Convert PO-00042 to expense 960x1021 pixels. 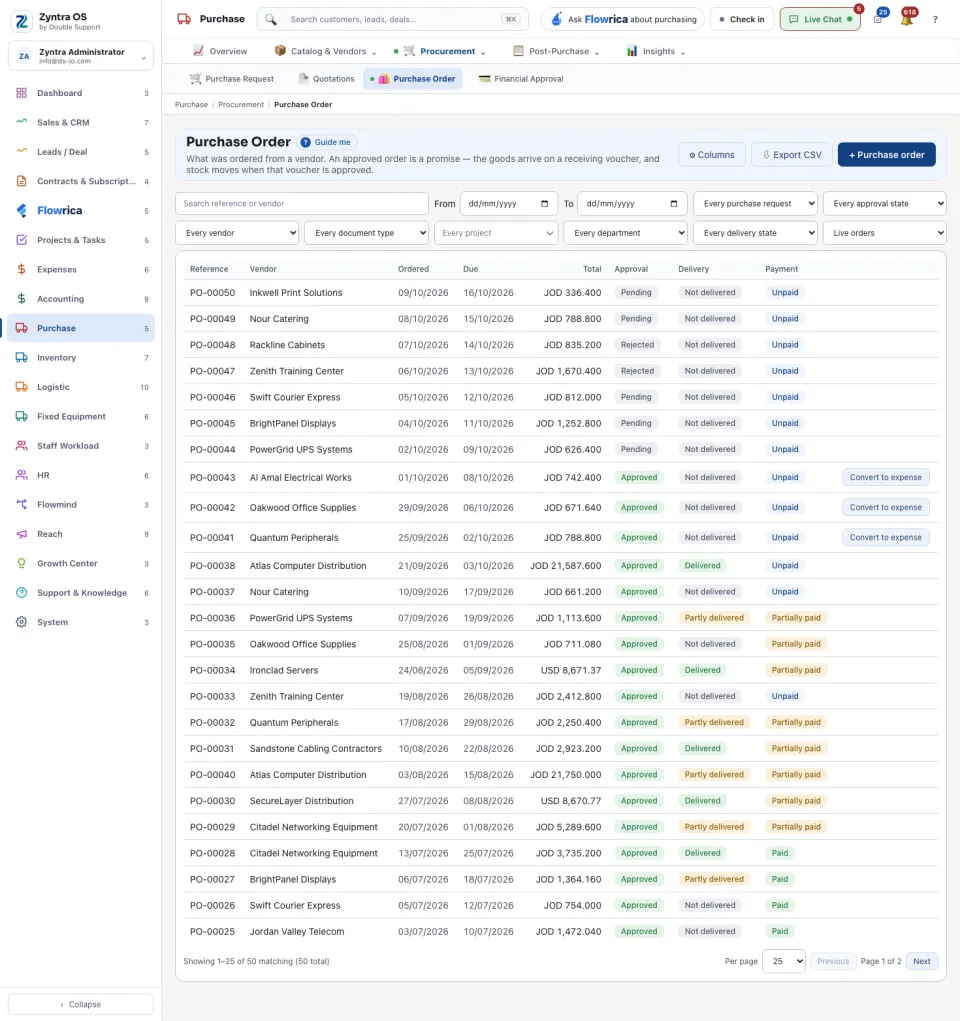pos(886,507)
